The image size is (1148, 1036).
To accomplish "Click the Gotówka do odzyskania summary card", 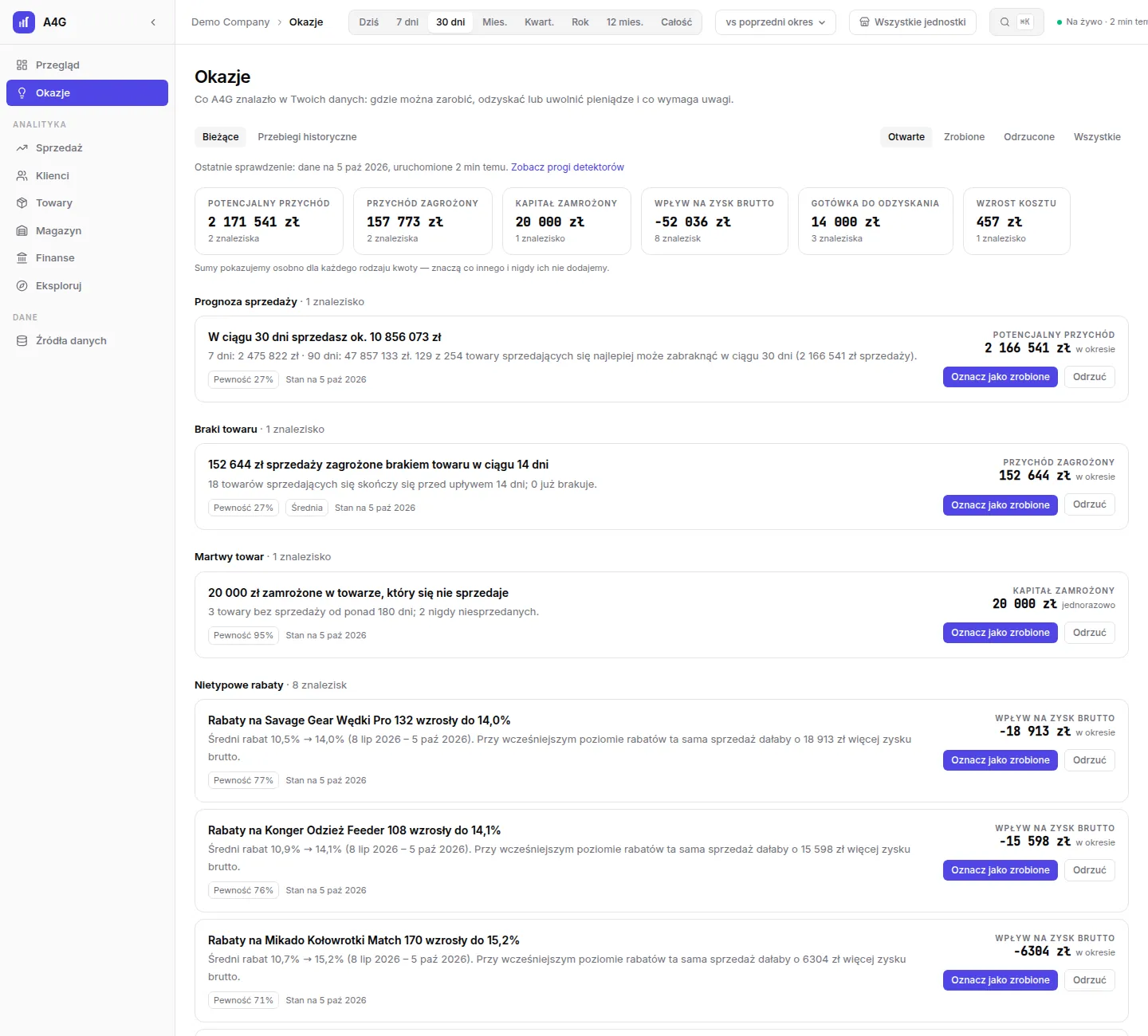I will tap(875, 222).
